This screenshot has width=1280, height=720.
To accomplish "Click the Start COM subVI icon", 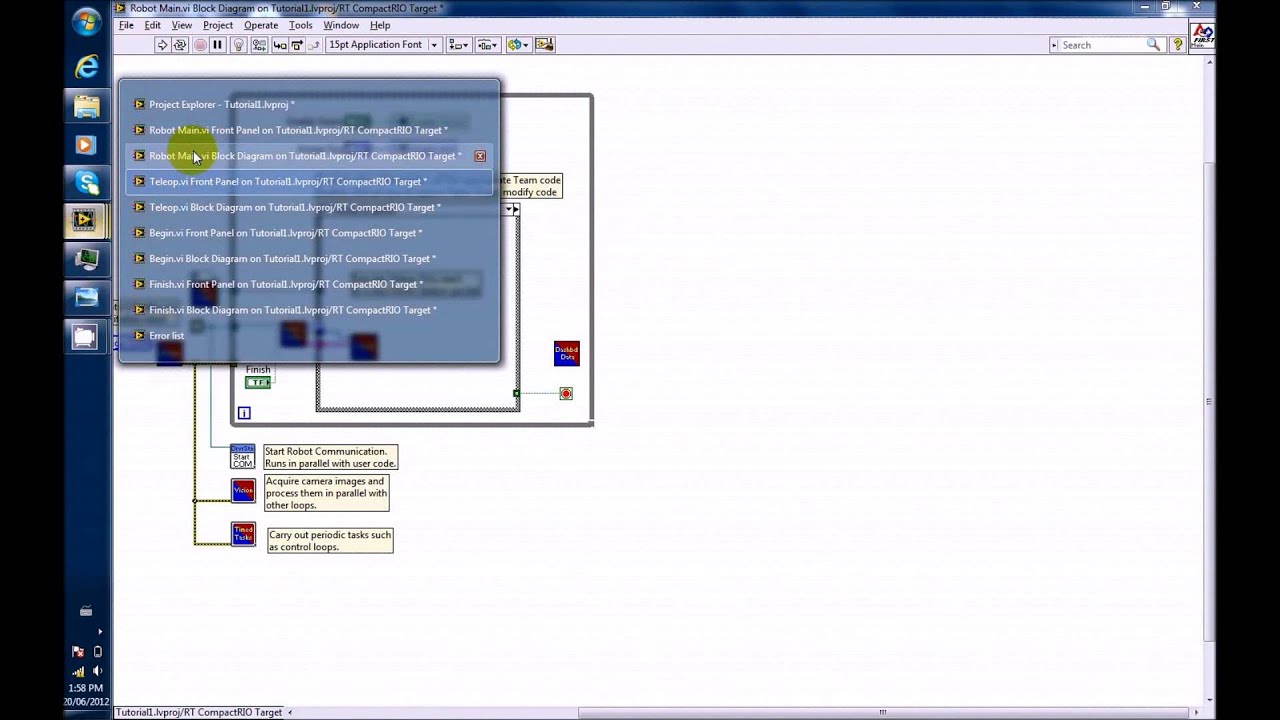I will pyautogui.click(x=243, y=457).
